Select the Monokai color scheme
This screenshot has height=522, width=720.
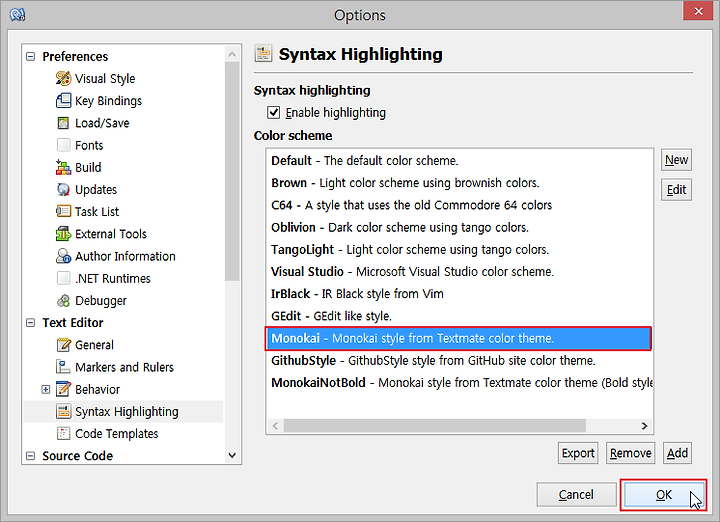[x=459, y=338]
